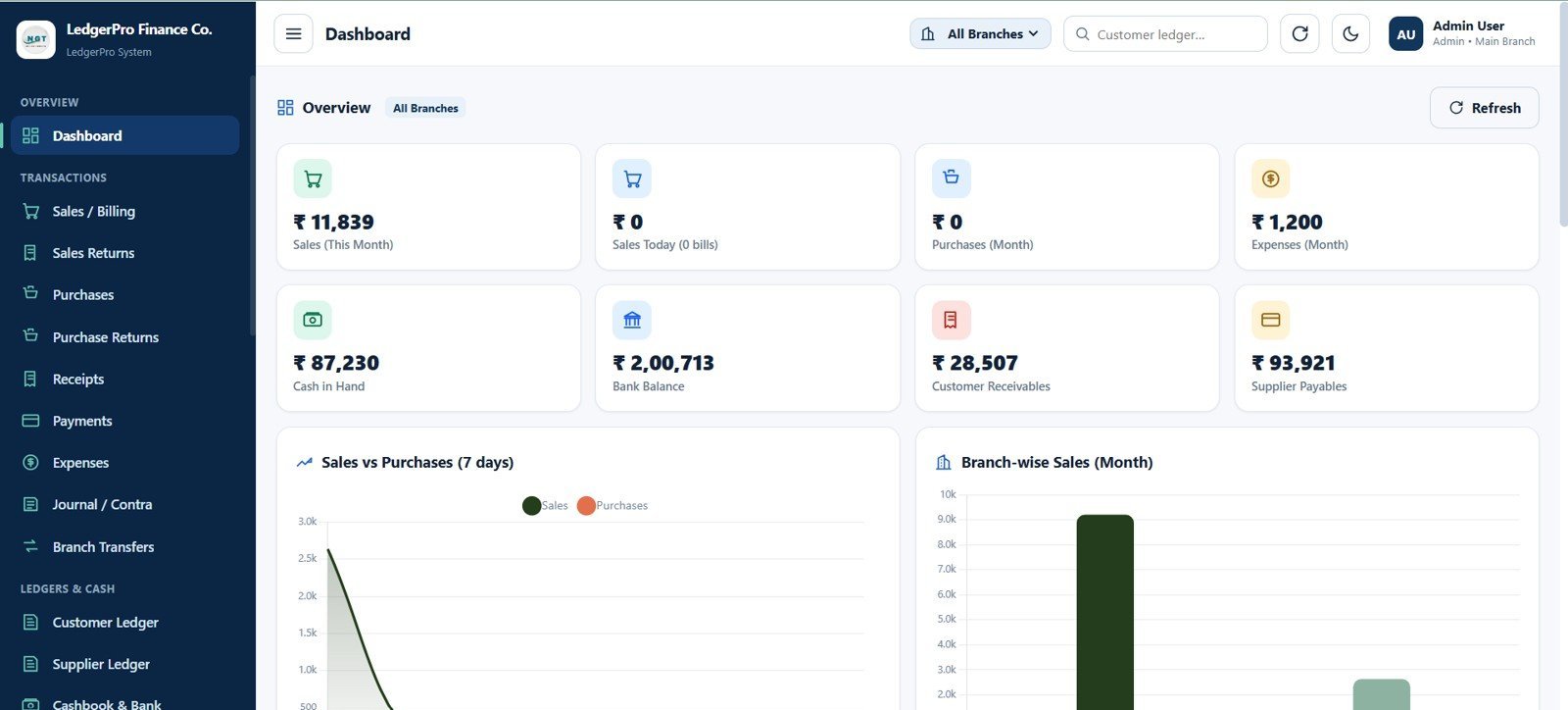Toggle the Purchases legend dot in chart
The width and height of the screenshot is (1568, 710).
[586, 506]
